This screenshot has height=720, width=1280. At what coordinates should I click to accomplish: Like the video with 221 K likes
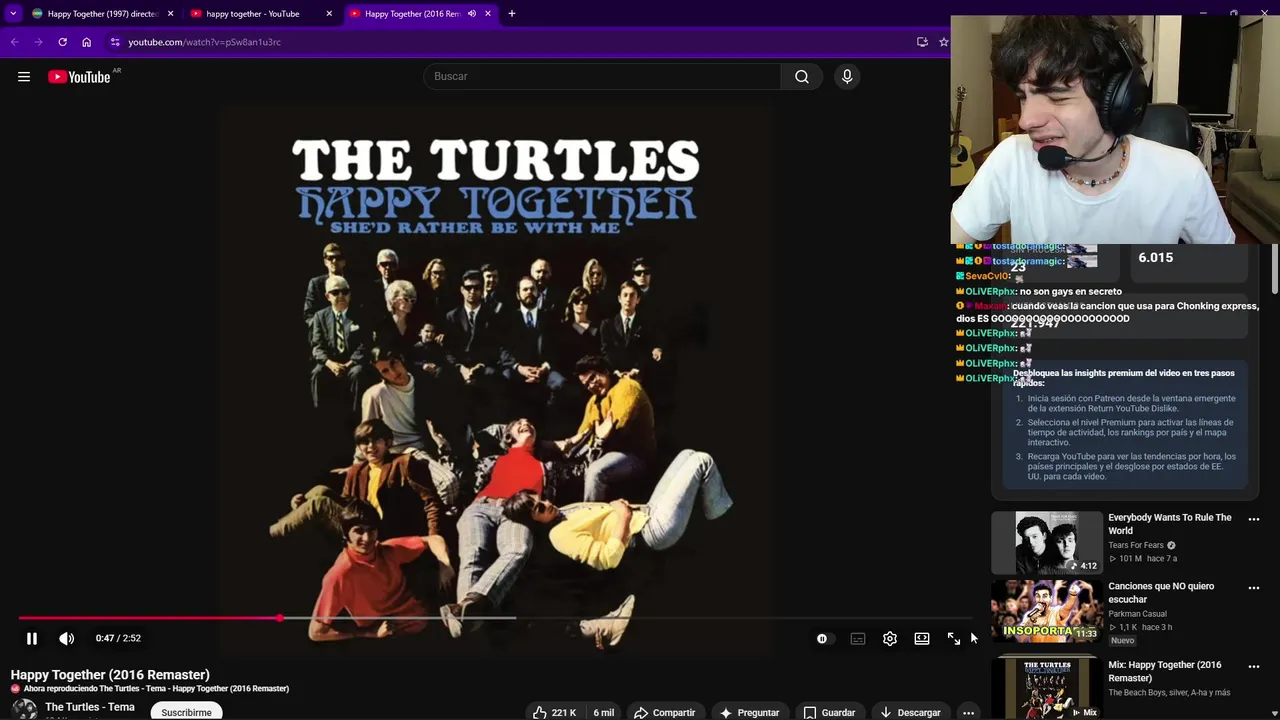(555, 712)
